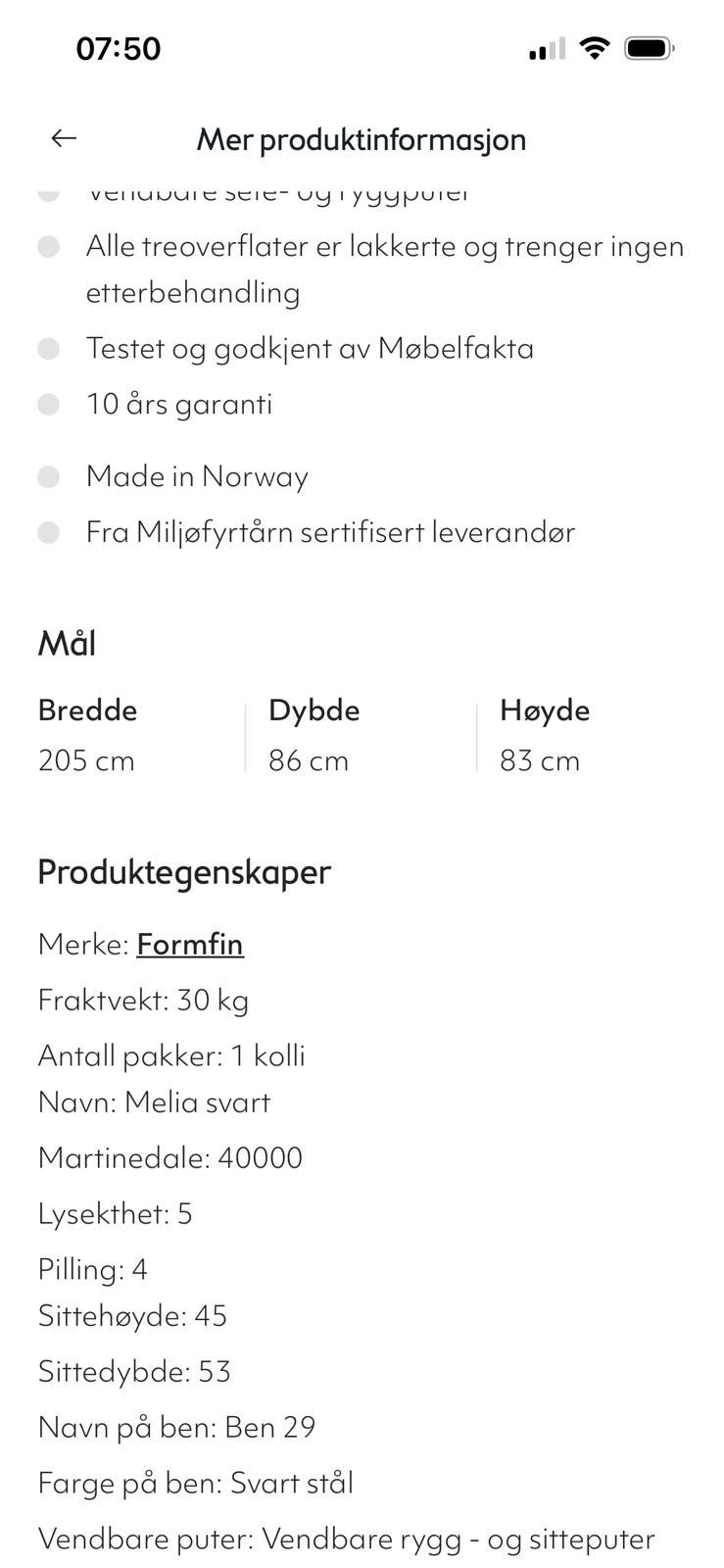Tap the cellular signal bars icon
724x1568 pixels.
click(x=547, y=48)
